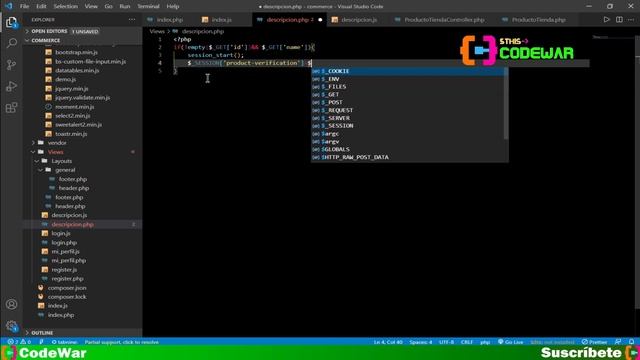Collapse the general folder

pyautogui.click(x=65, y=170)
